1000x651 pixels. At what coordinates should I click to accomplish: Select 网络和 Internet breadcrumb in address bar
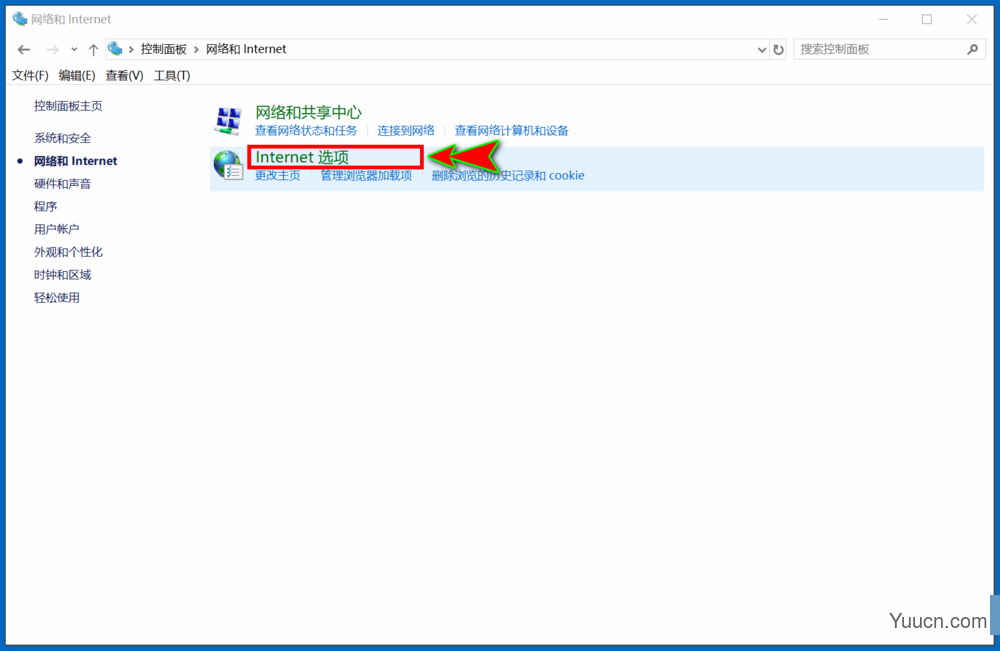[246, 49]
